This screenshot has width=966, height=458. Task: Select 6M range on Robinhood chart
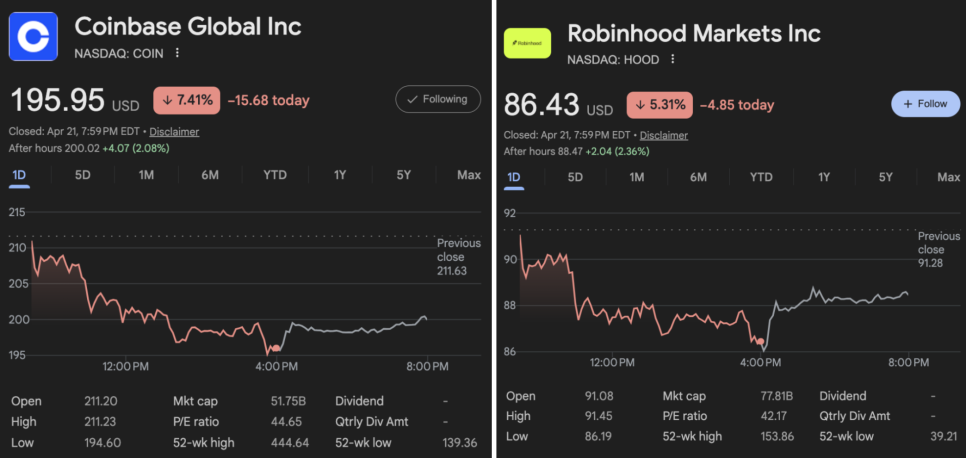click(x=698, y=177)
